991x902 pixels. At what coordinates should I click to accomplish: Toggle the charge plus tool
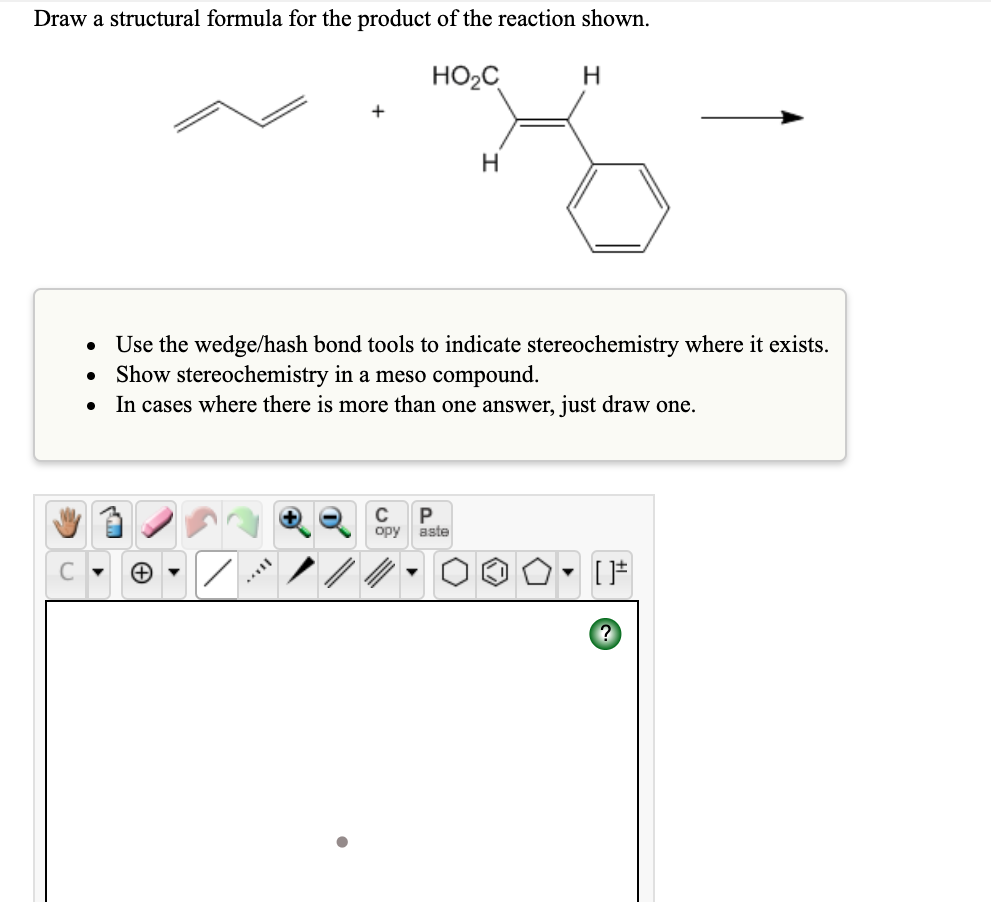pyautogui.click(x=140, y=572)
